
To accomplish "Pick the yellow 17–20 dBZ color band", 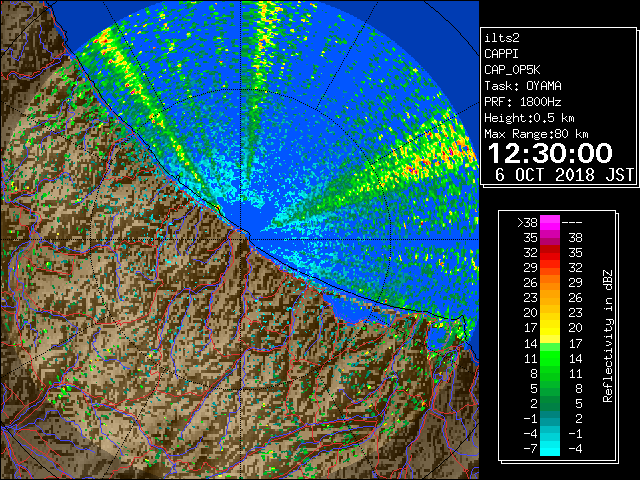I will [x=550, y=328].
